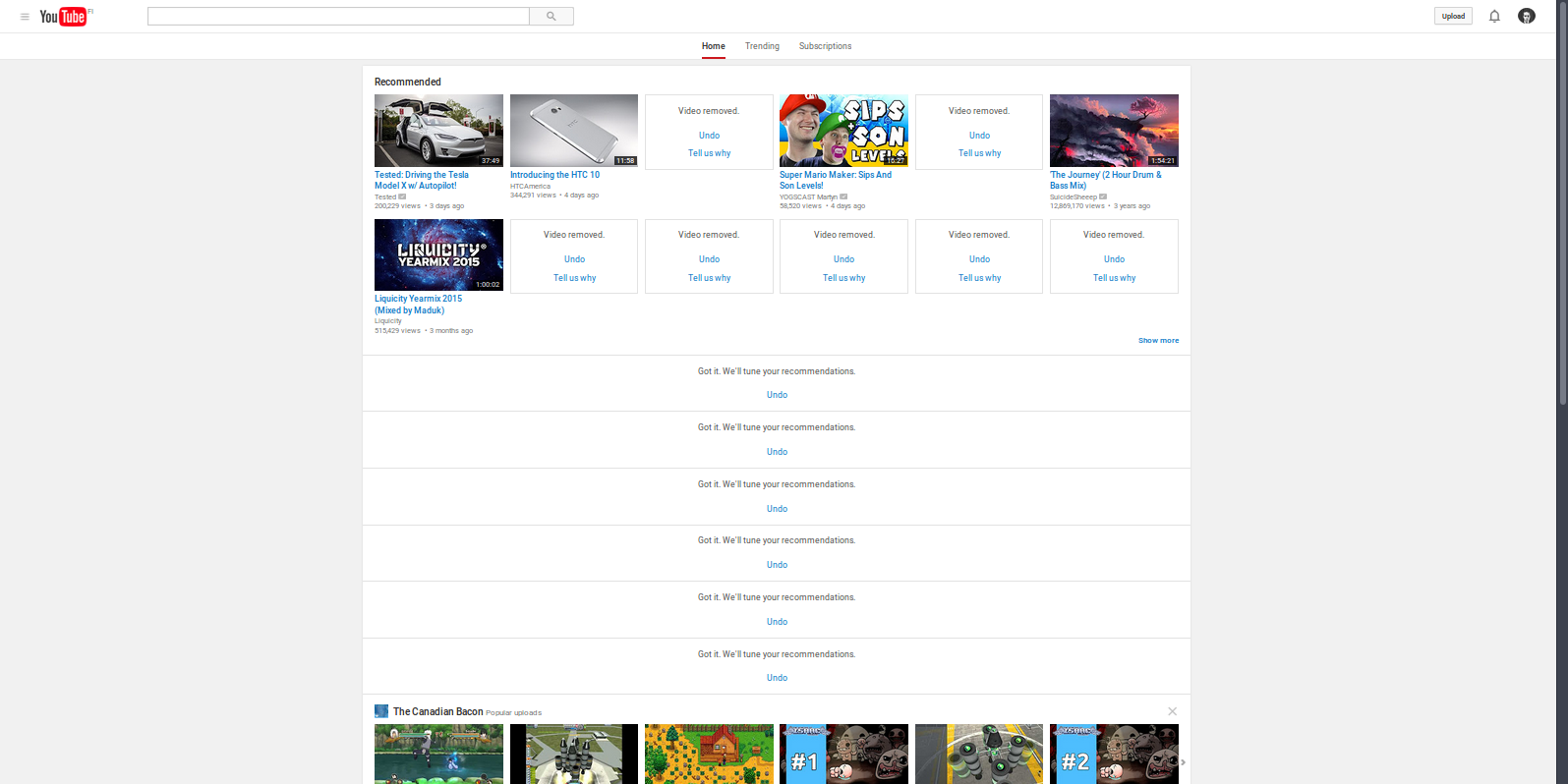The height and width of the screenshot is (784, 1568).
Task: Click the '344,291 views' text under HTC 10
Action: pos(533,196)
